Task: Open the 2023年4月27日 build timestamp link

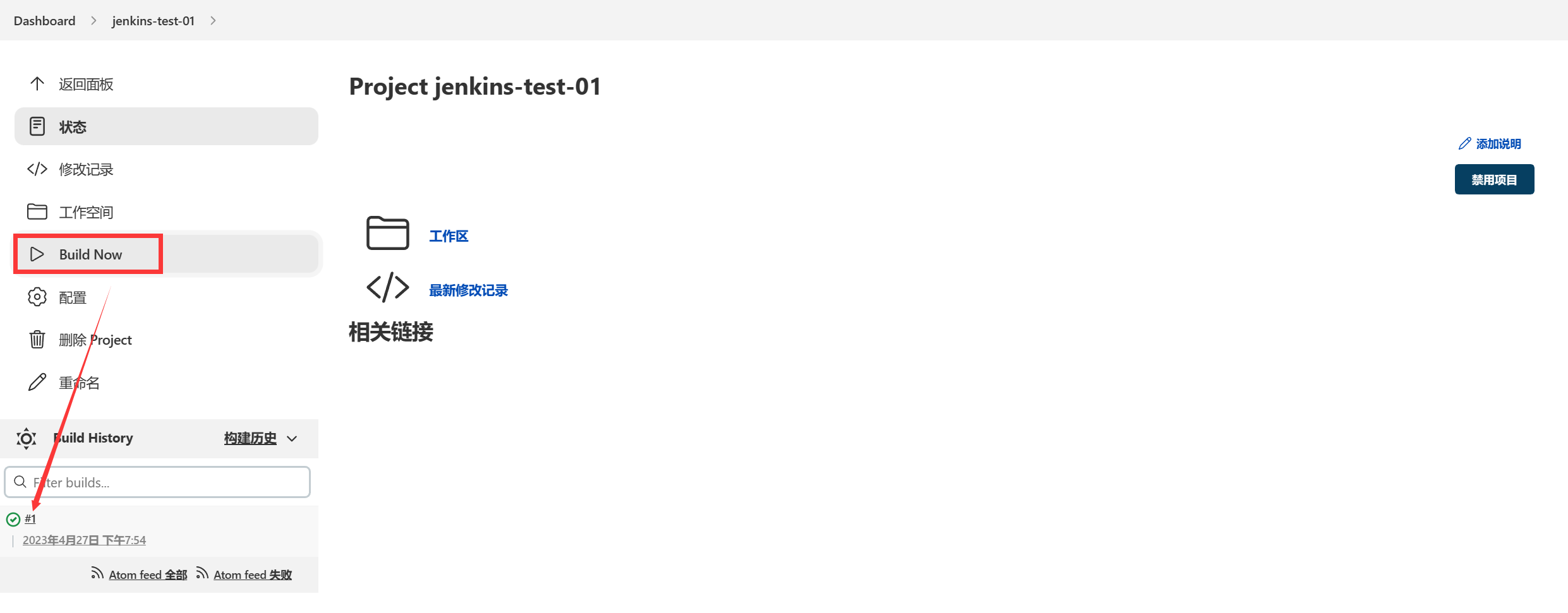Action: coord(84,540)
